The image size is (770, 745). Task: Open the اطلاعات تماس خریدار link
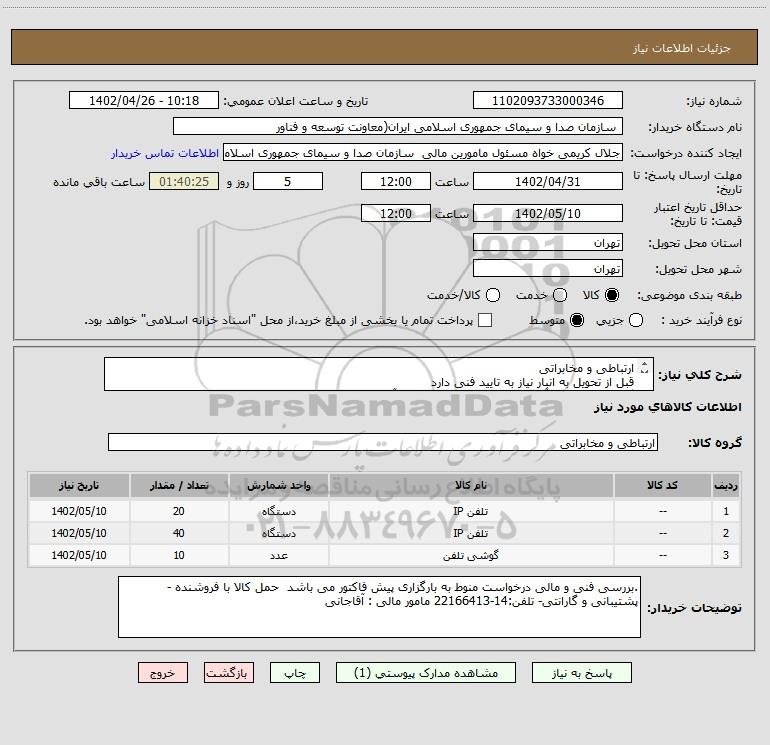(x=165, y=153)
